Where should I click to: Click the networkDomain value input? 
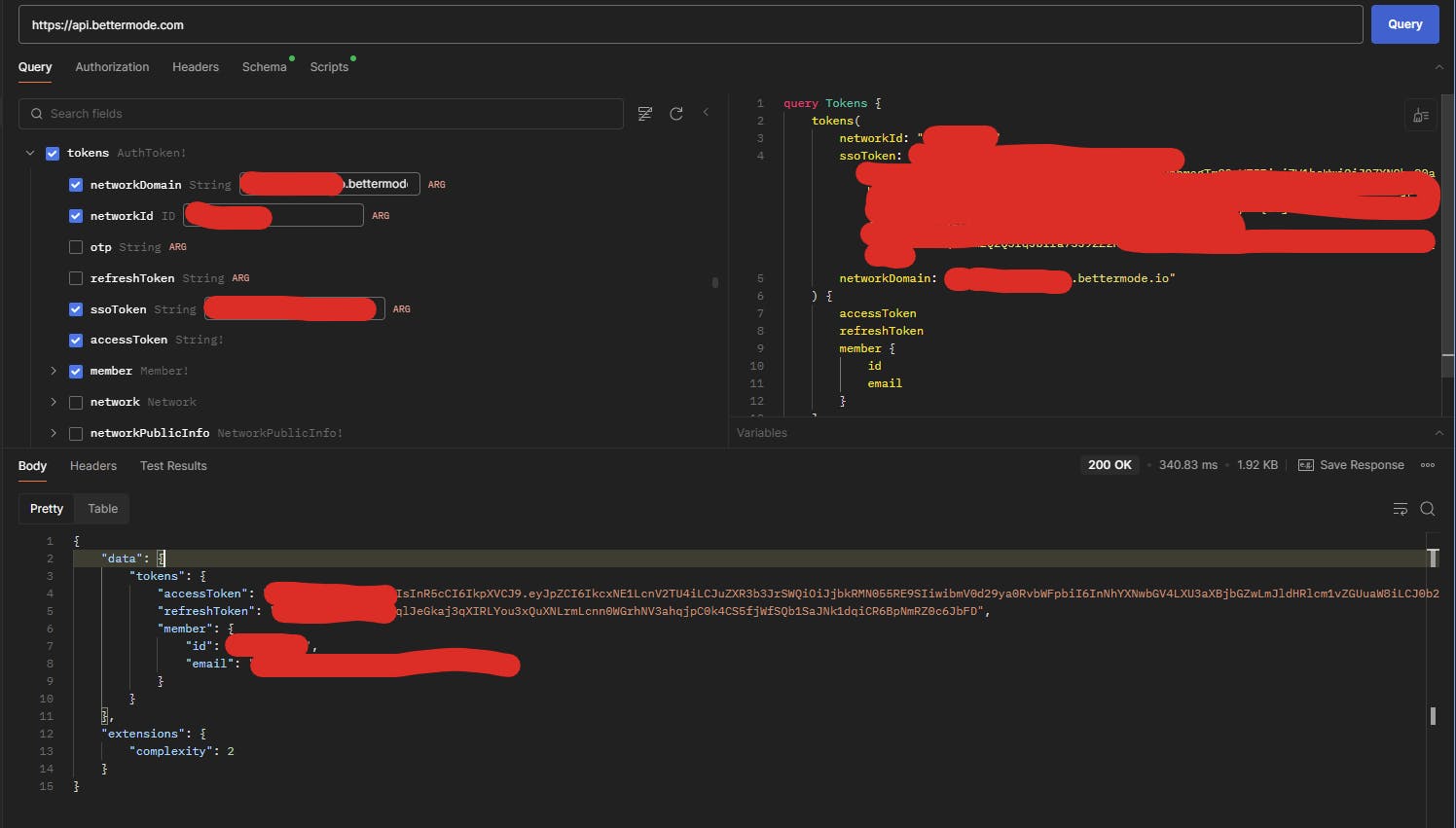(330, 184)
